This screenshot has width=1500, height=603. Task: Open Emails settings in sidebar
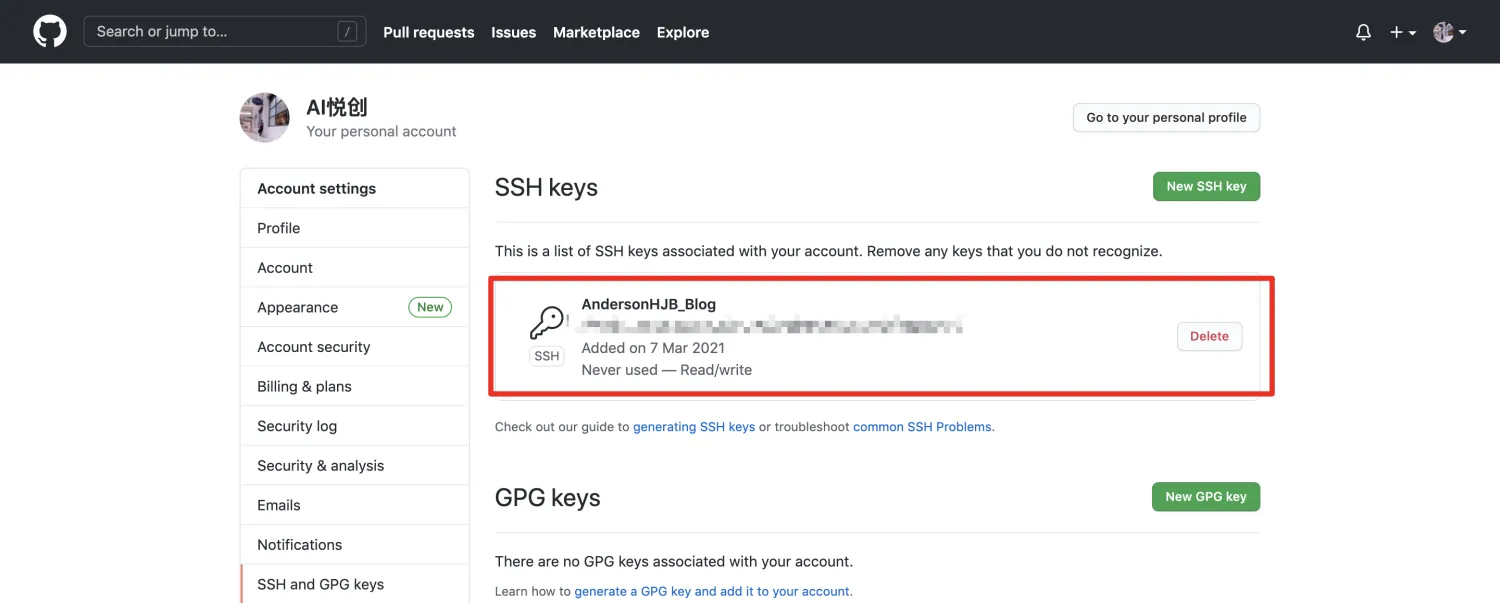355,505
